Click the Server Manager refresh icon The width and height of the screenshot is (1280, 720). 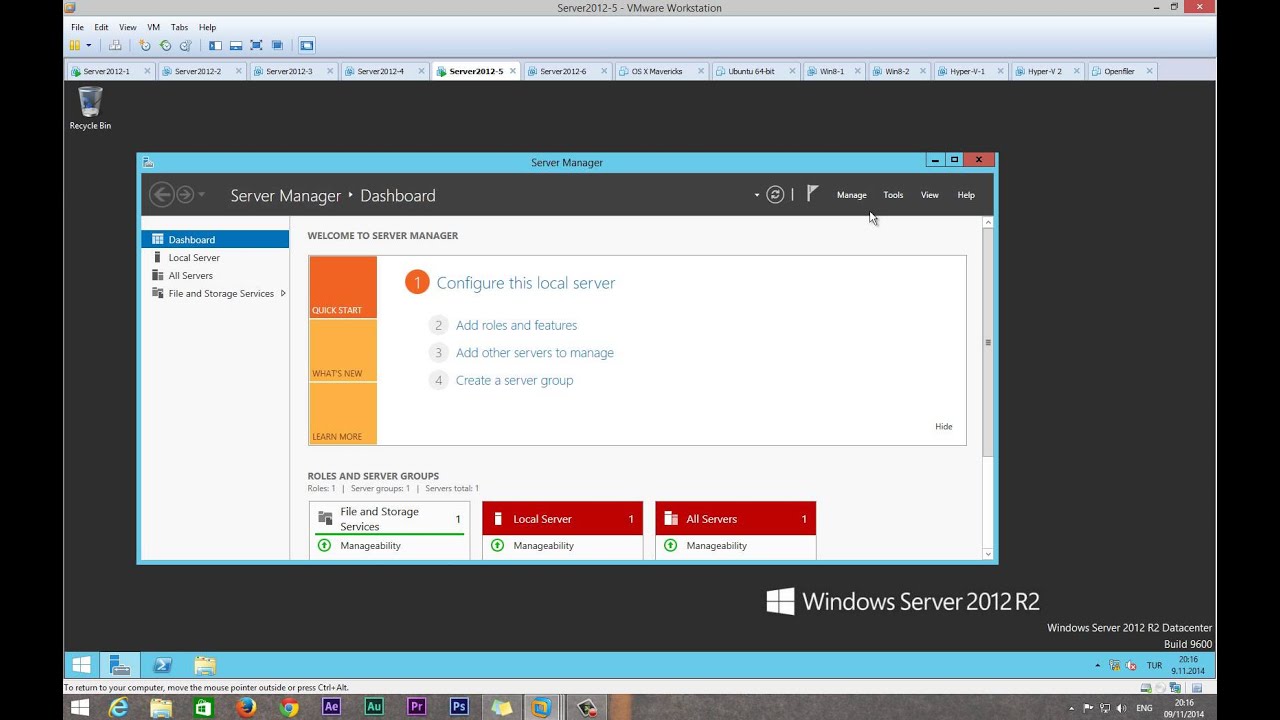click(x=775, y=195)
